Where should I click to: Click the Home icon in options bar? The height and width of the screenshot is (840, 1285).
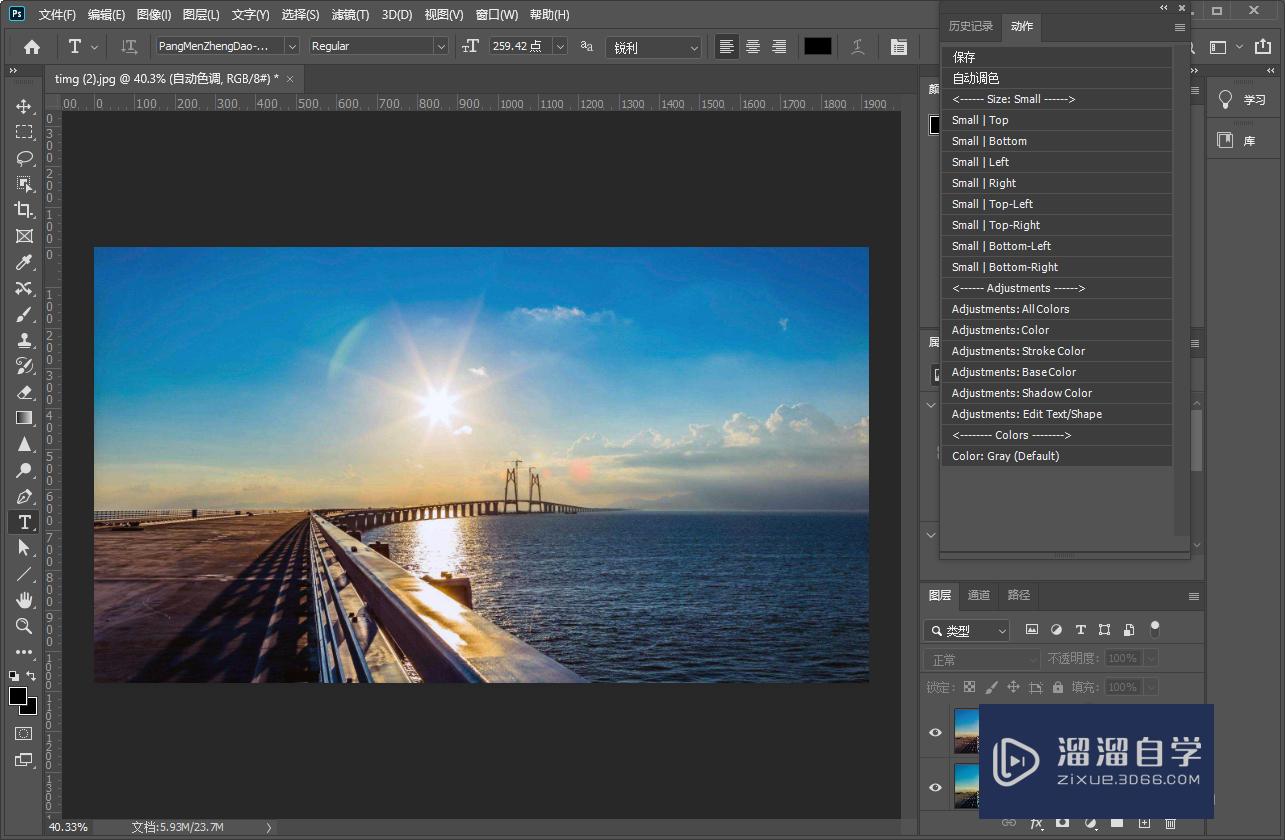pos(32,46)
